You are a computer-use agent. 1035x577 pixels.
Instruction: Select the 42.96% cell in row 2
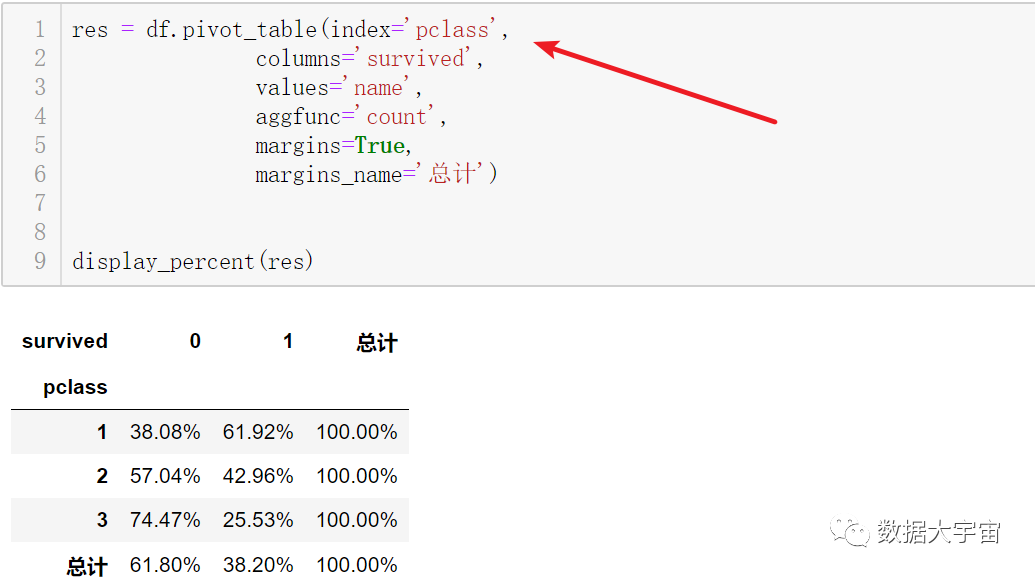(x=258, y=476)
